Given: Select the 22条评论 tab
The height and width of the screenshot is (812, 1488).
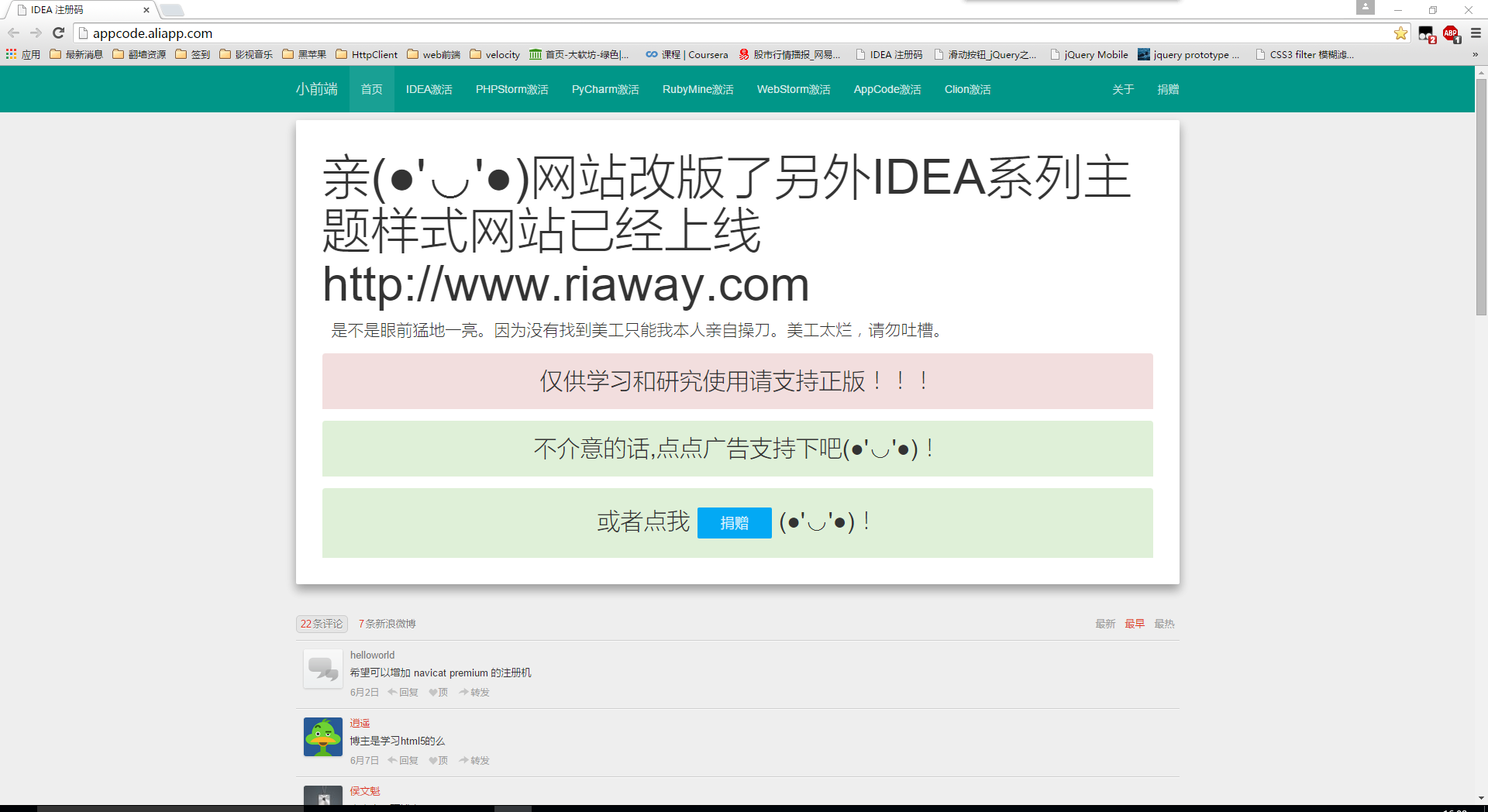Looking at the screenshot, I should click(x=322, y=624).
